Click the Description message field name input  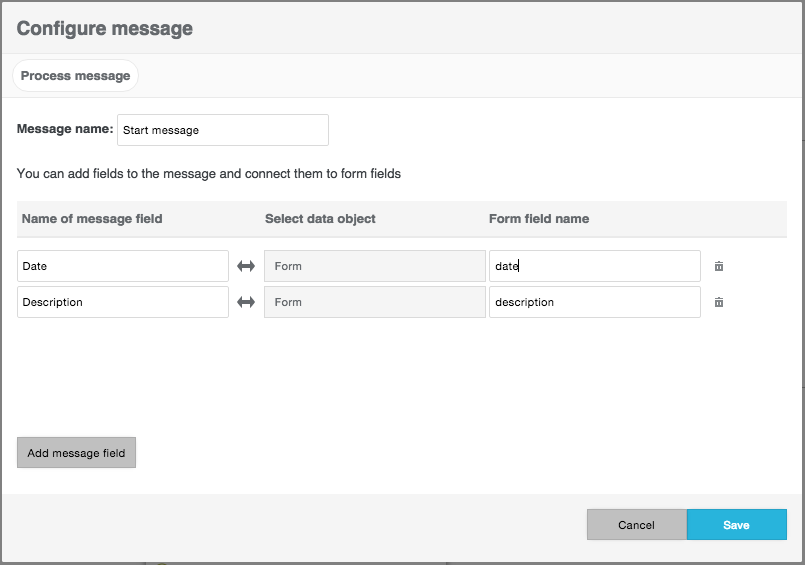click(123, 302)
